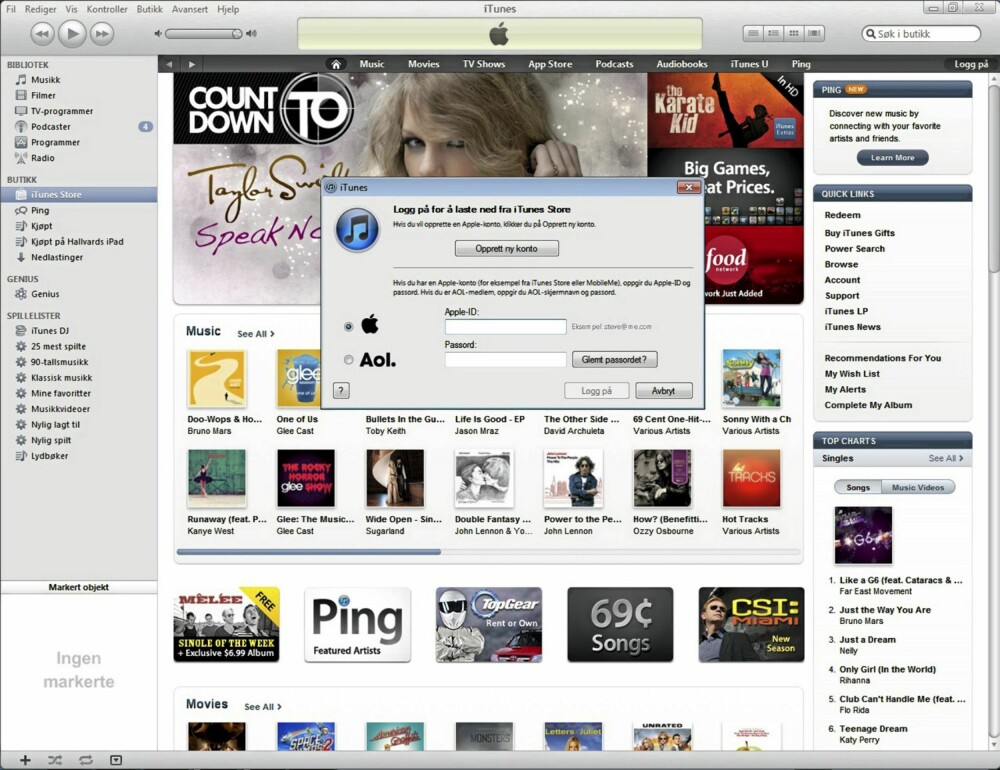
Task: Click the Apple-ID input field
Action: [505, 327]
